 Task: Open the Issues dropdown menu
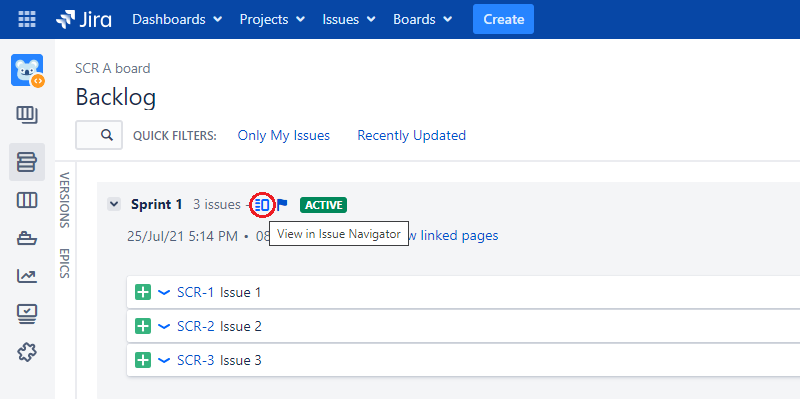(349, 19)
